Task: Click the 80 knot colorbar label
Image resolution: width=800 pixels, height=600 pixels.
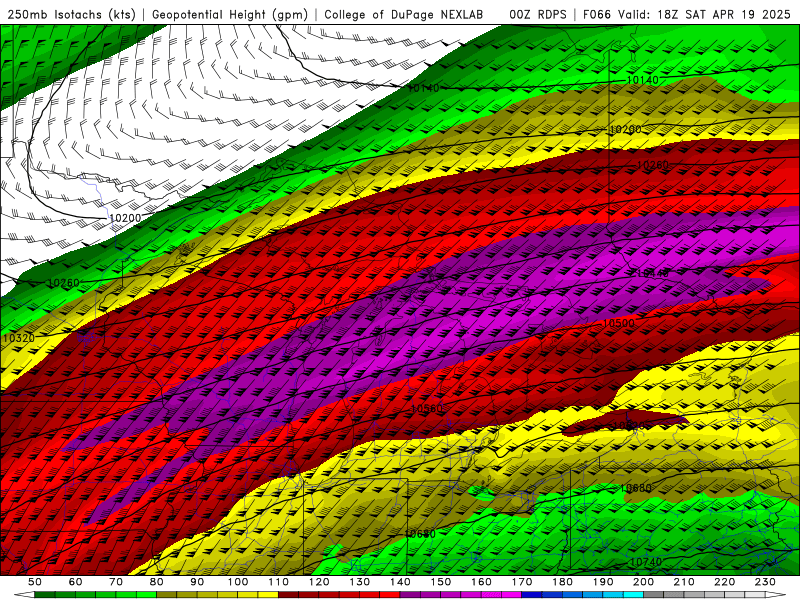Action: click(157, 582)
